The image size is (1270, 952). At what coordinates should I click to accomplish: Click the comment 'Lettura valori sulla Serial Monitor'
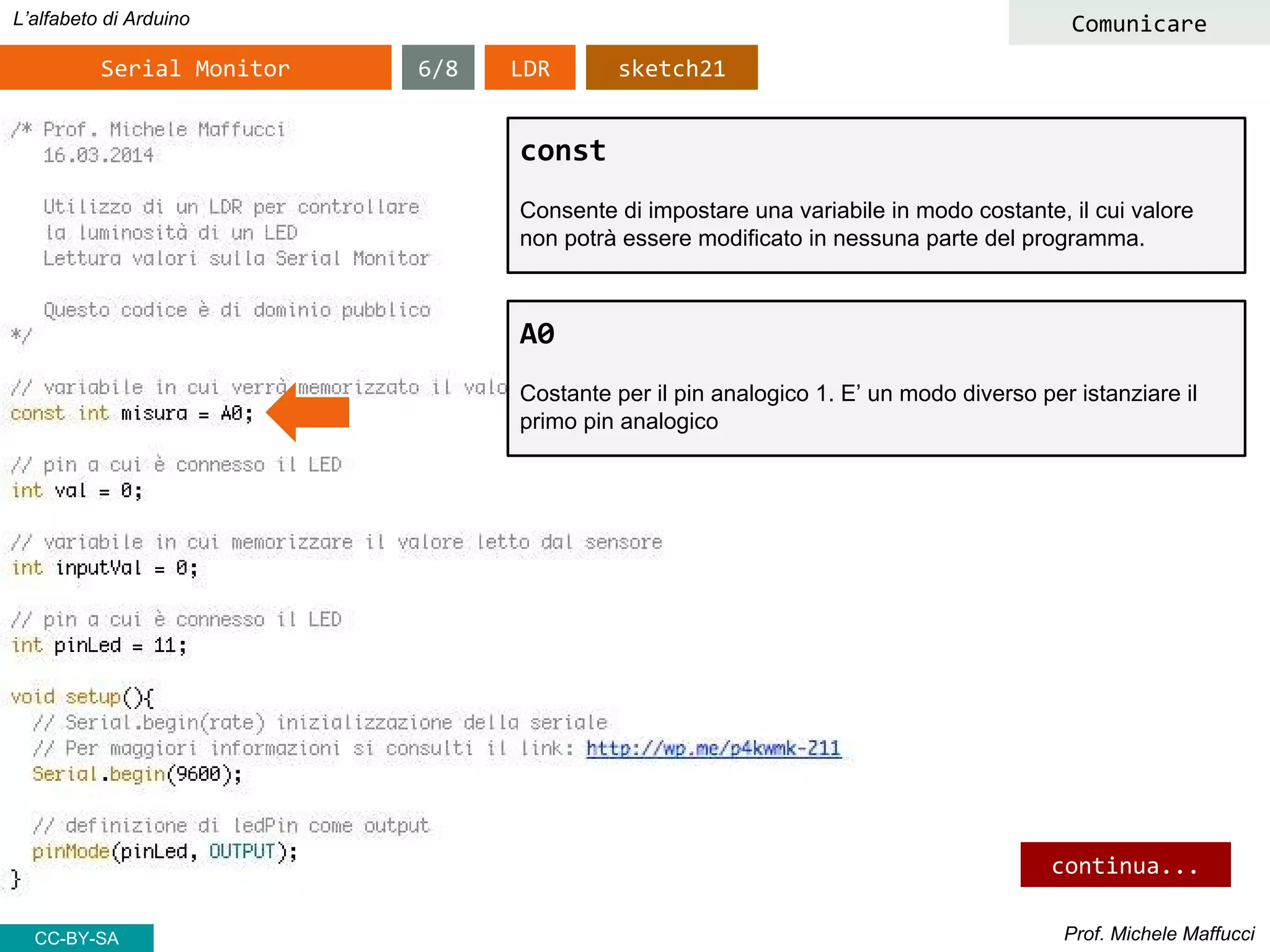pyautogui.click(x=236, y=258)
